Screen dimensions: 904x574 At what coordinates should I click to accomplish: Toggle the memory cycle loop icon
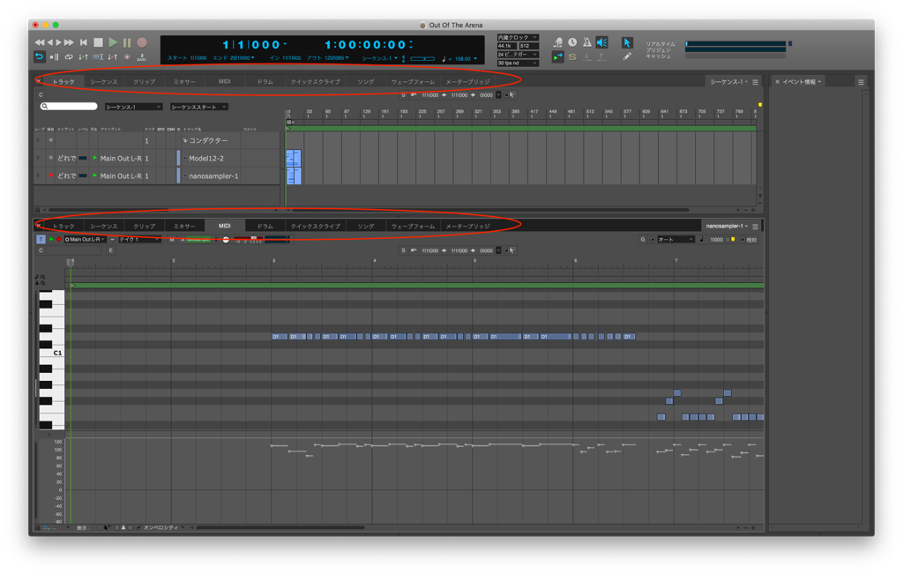click(x=69, y=57)
